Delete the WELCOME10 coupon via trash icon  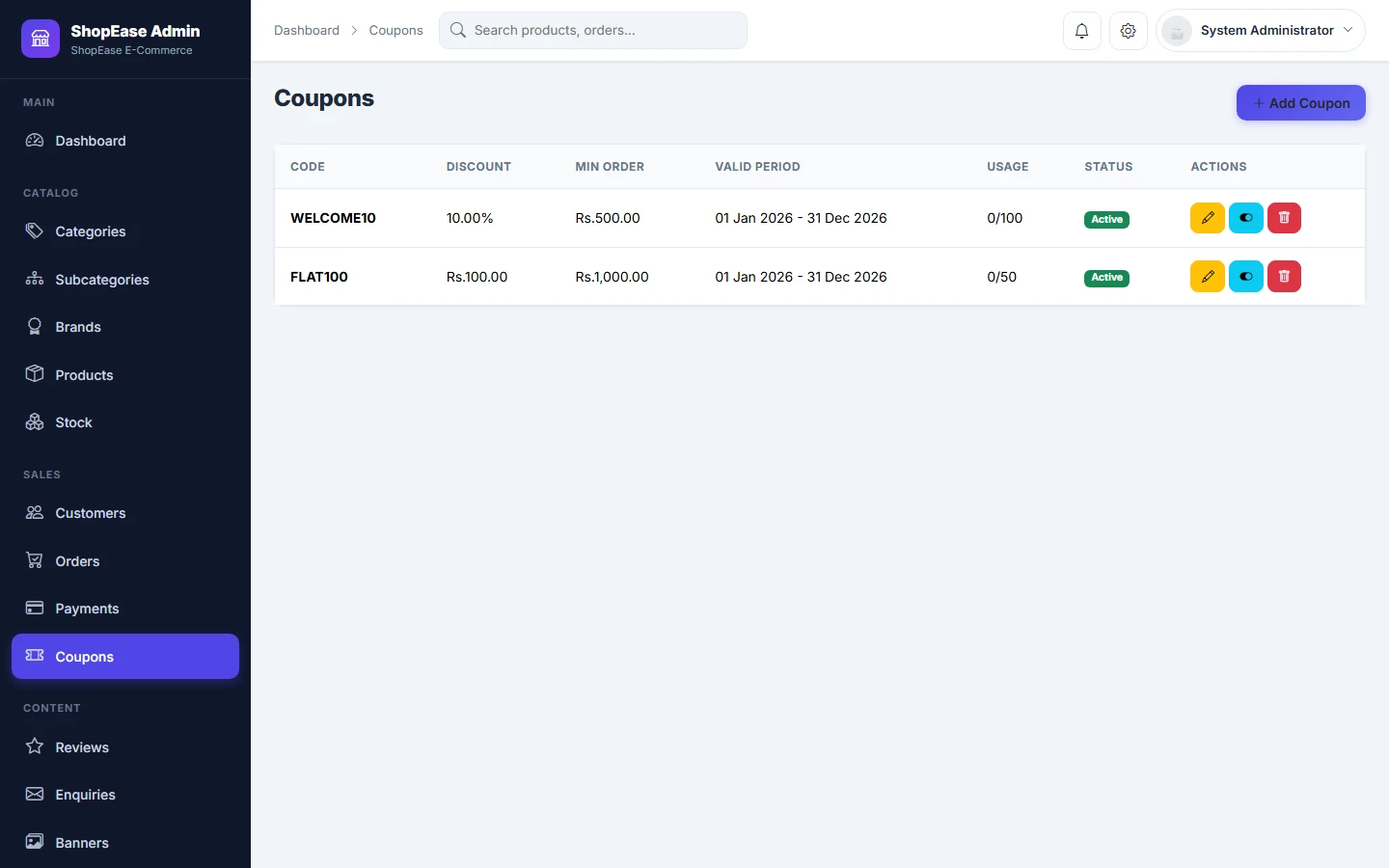point(1284,218)
